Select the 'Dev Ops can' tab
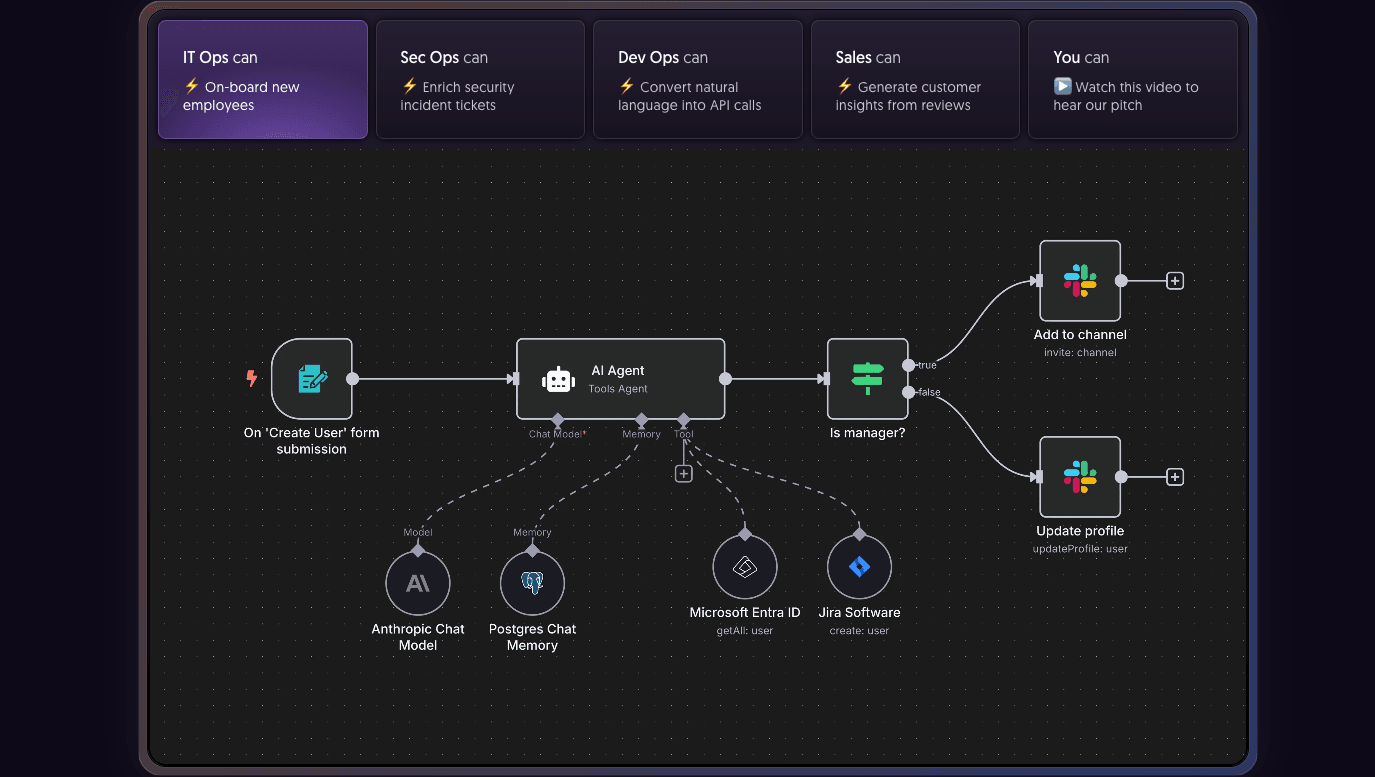Viewport: 1375px width, 777px height. [x=697, y=80]
